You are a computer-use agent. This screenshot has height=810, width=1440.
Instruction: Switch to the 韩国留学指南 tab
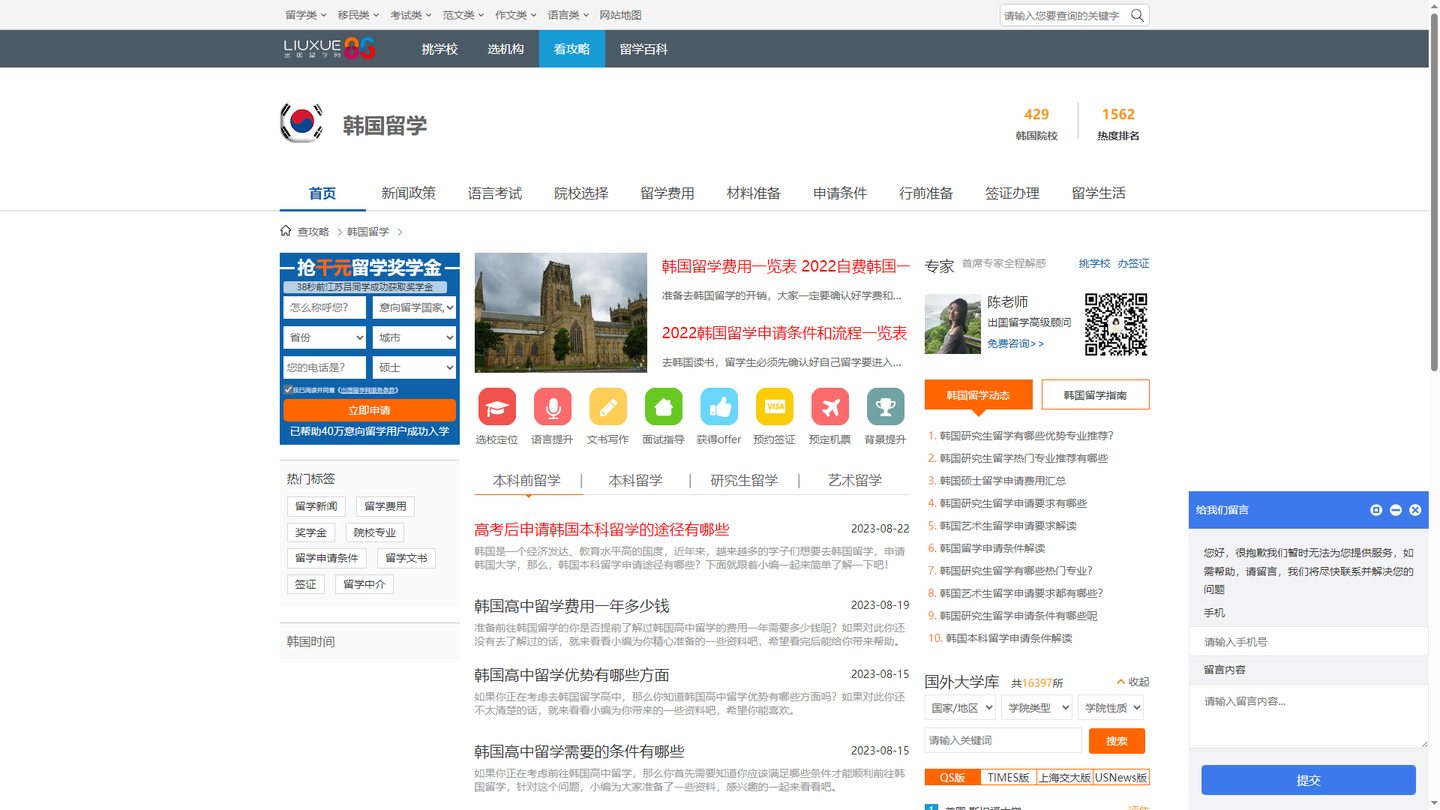pos(1095,395)
